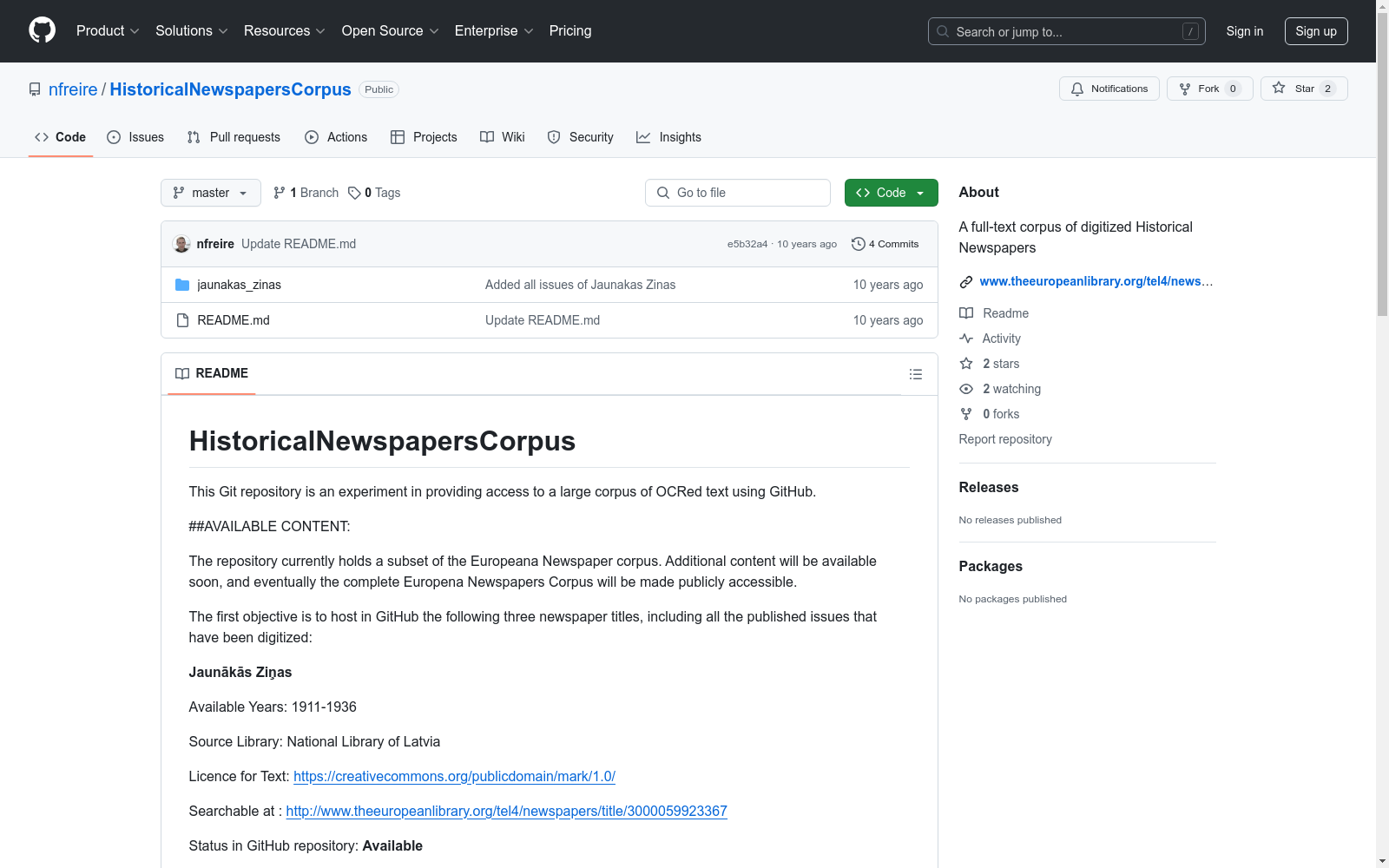Open the Security tab
The width and height of the screenshot is (1389, 868).
[580, 137]
